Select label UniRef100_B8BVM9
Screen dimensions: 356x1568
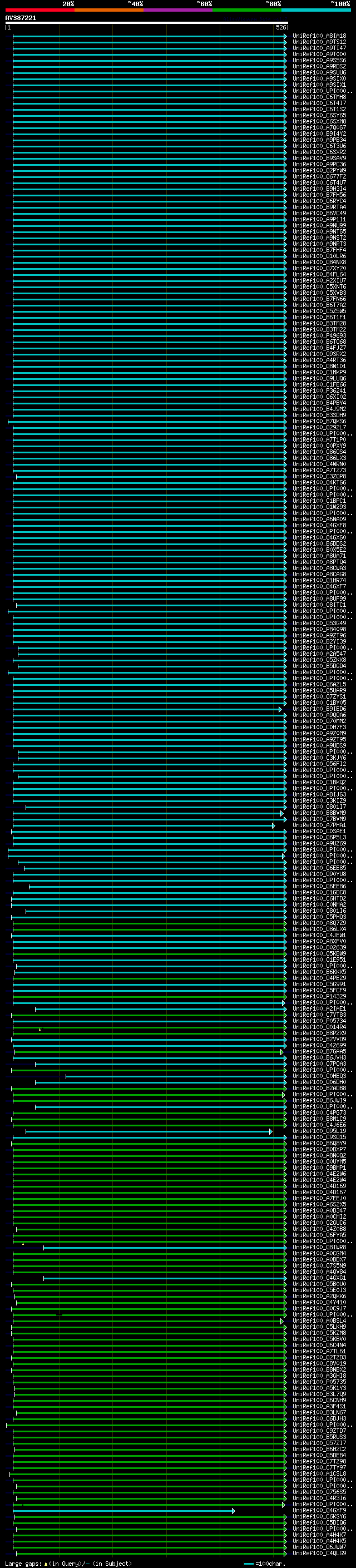coord(319,813)
